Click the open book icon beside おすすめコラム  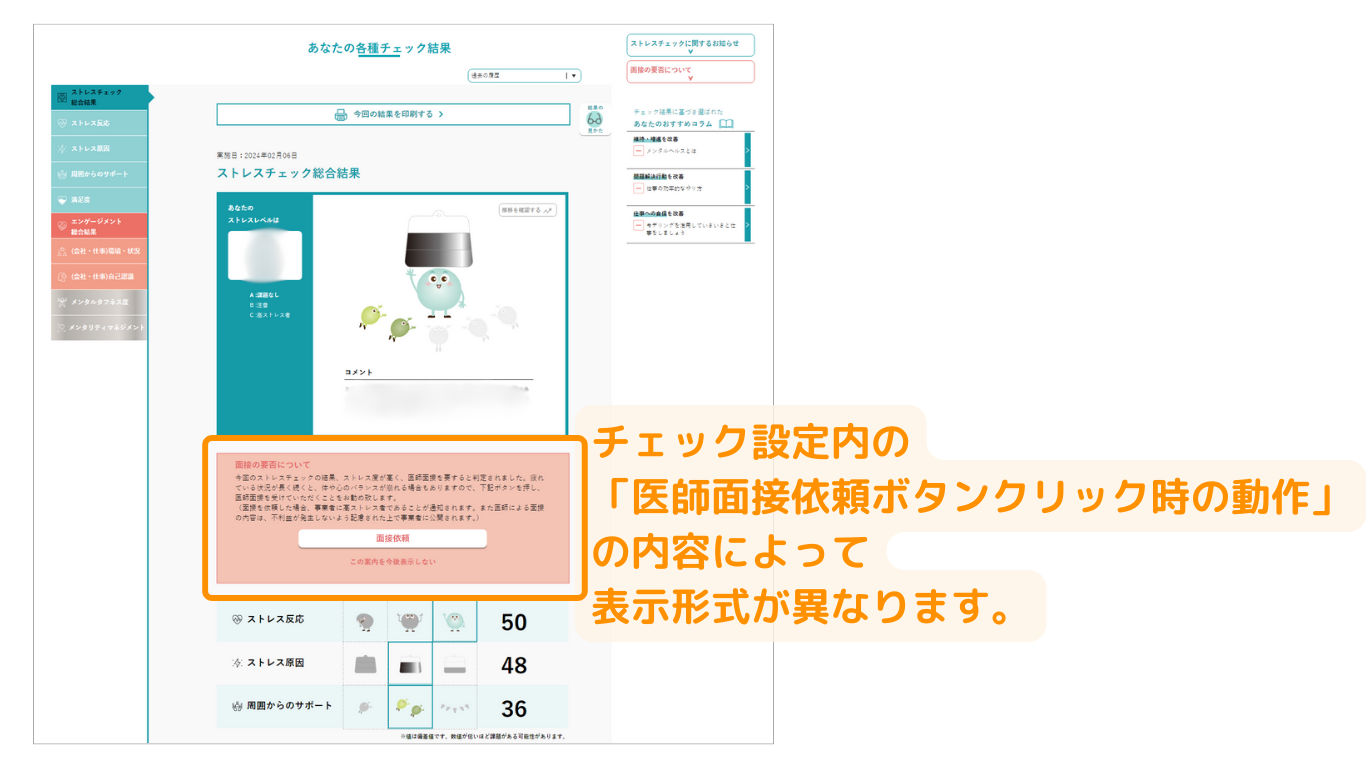[x=726, y=123]
